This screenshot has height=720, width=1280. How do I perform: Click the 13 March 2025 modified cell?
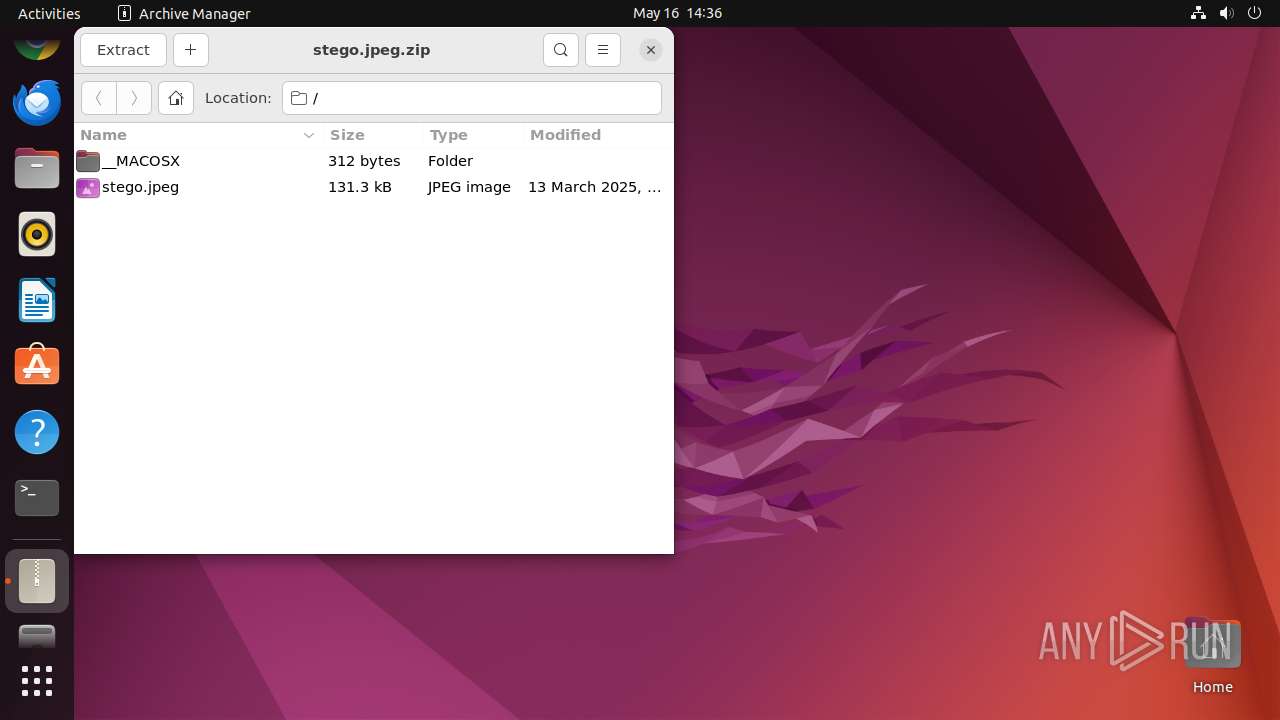click(595, 187)
